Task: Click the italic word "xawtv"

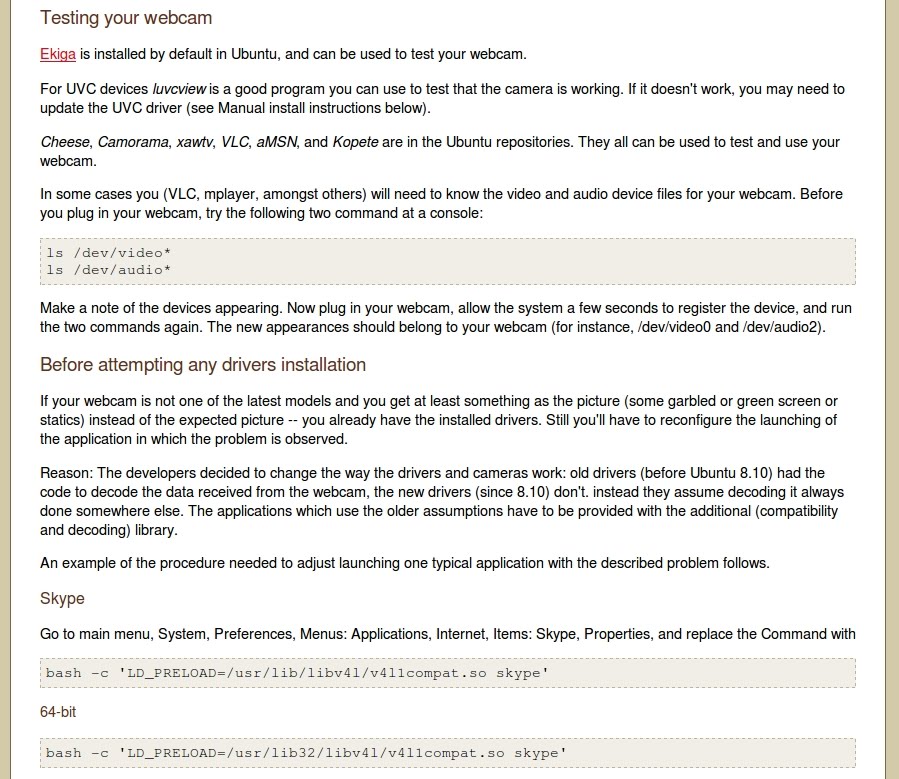Action: coord(196,142)
